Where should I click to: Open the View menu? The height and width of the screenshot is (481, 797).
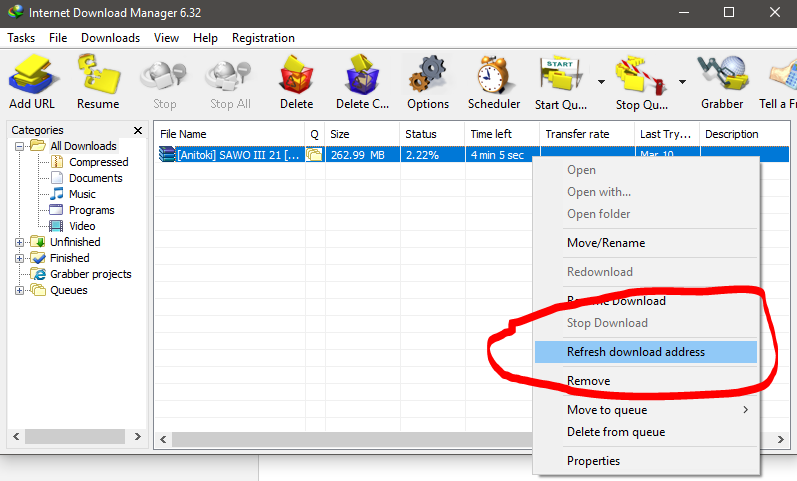click(166, 38)
